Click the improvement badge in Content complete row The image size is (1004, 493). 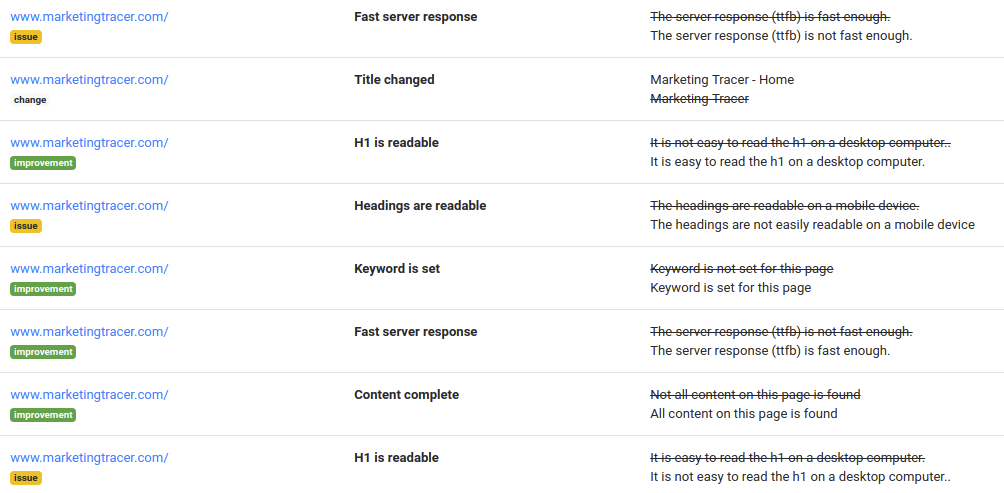(x=43, y=415)
